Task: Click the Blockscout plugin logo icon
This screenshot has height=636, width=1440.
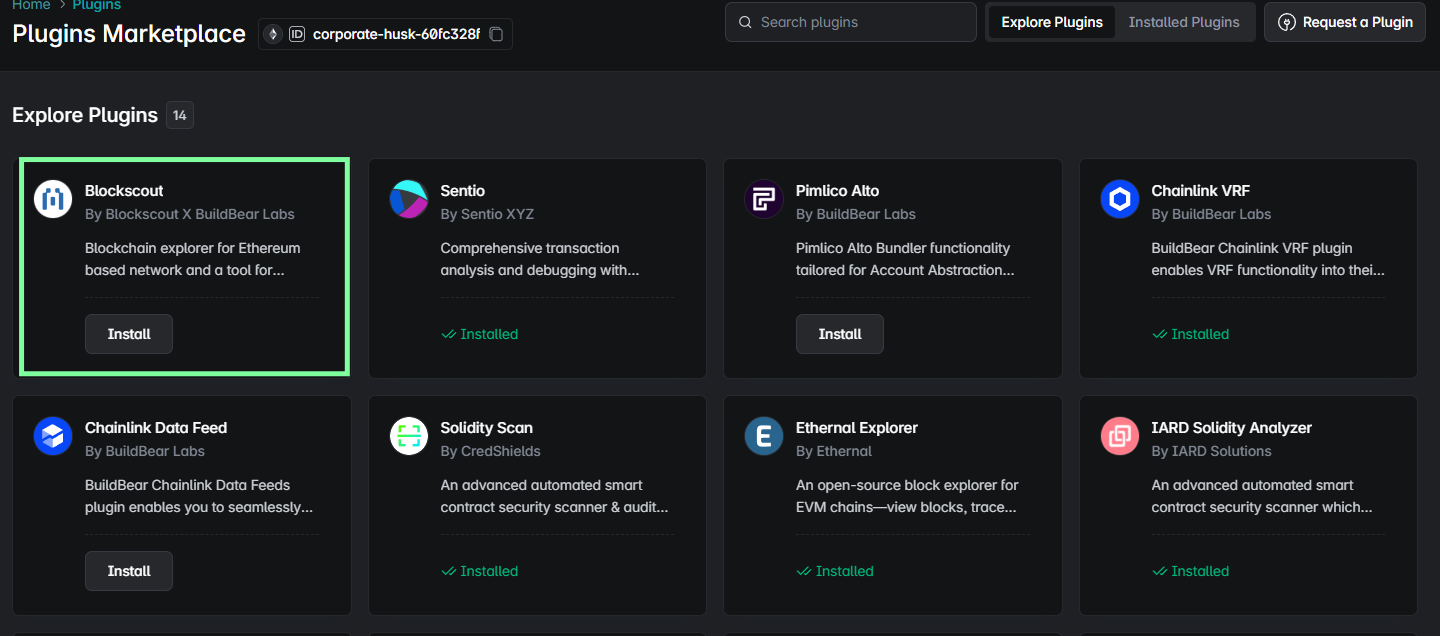Action: coord(53,199)
